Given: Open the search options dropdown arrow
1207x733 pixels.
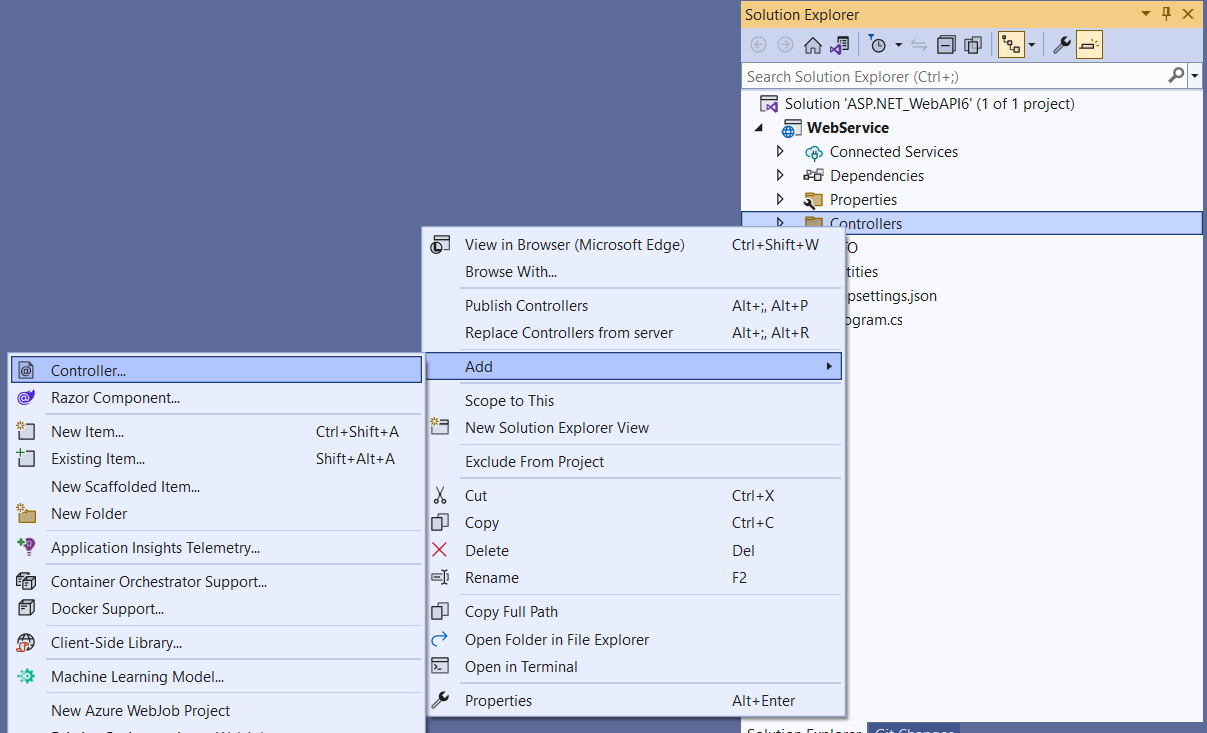Looking at the screenshot, I should coord(1195,76).
